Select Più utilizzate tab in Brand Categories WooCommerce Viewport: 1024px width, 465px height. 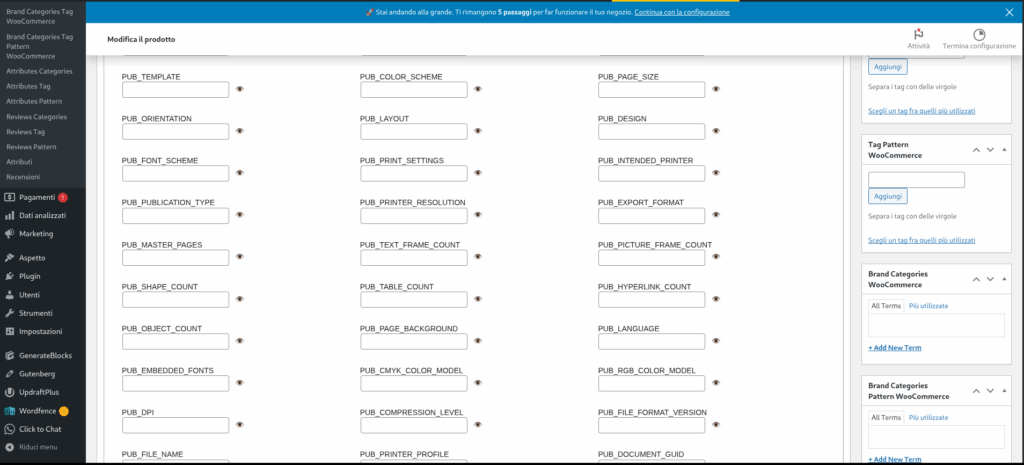click(928, 306)
